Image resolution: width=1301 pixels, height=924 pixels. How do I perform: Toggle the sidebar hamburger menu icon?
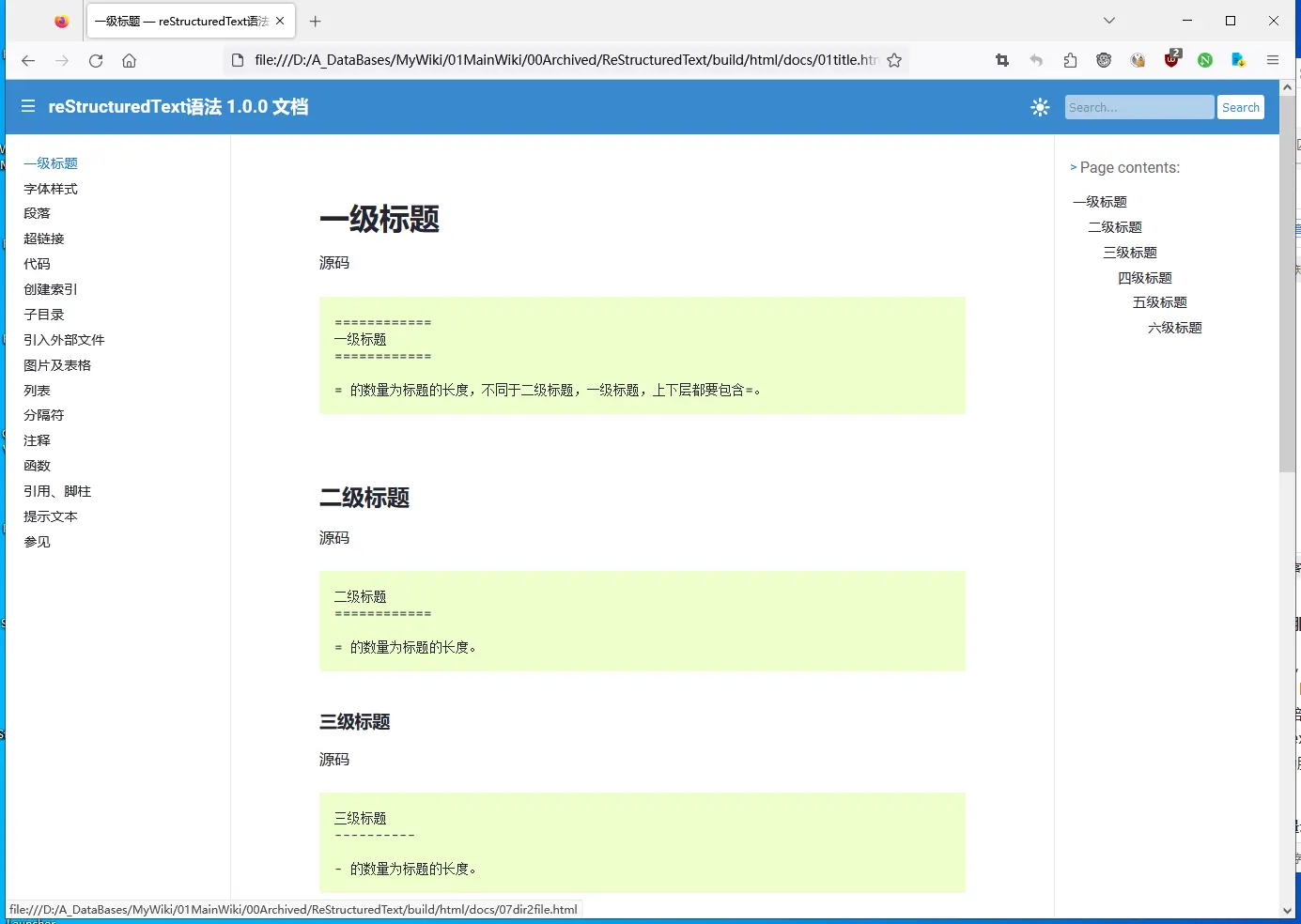(x=28, y=106)
